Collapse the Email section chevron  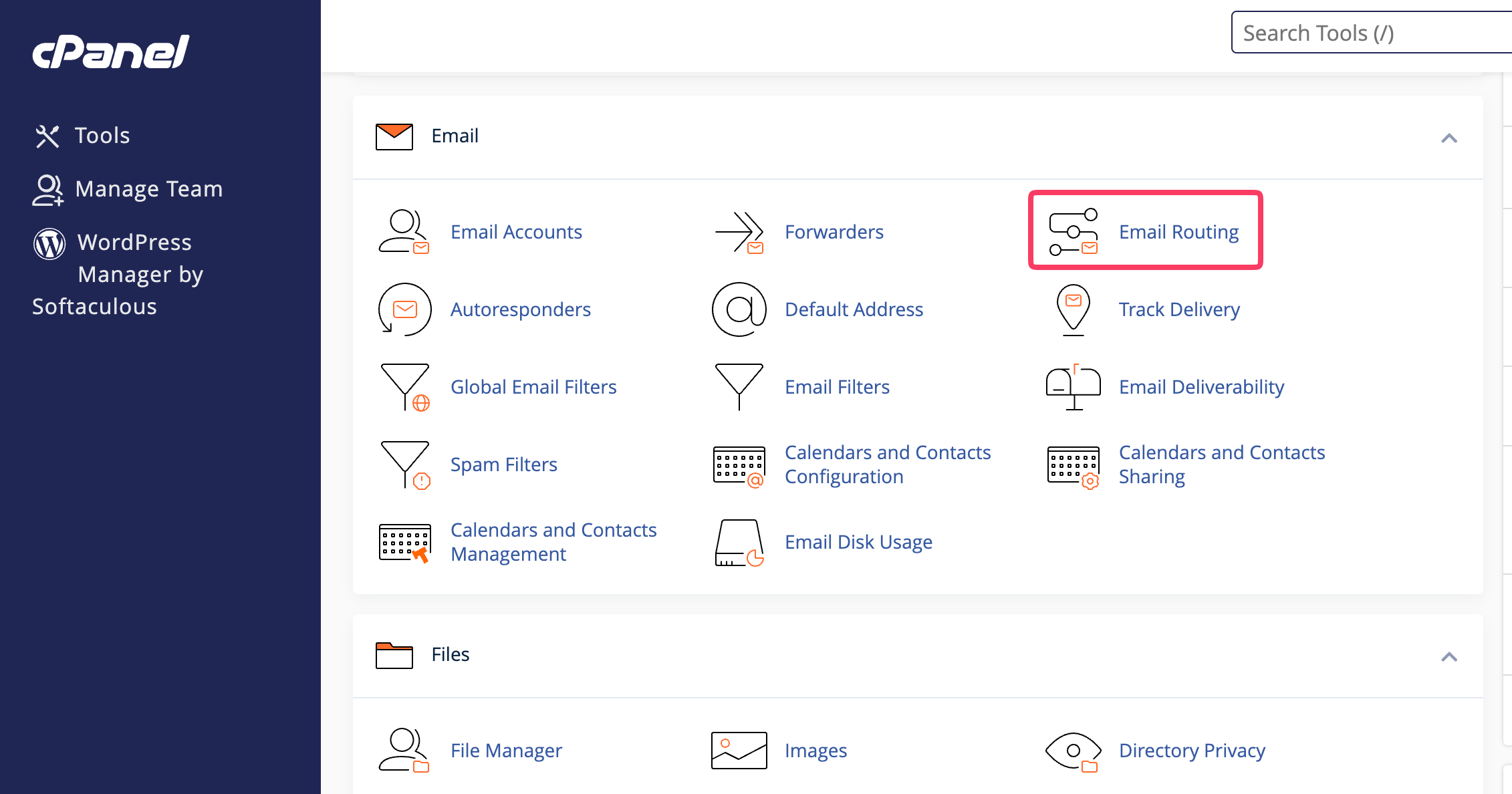[x=1449, y=138]
